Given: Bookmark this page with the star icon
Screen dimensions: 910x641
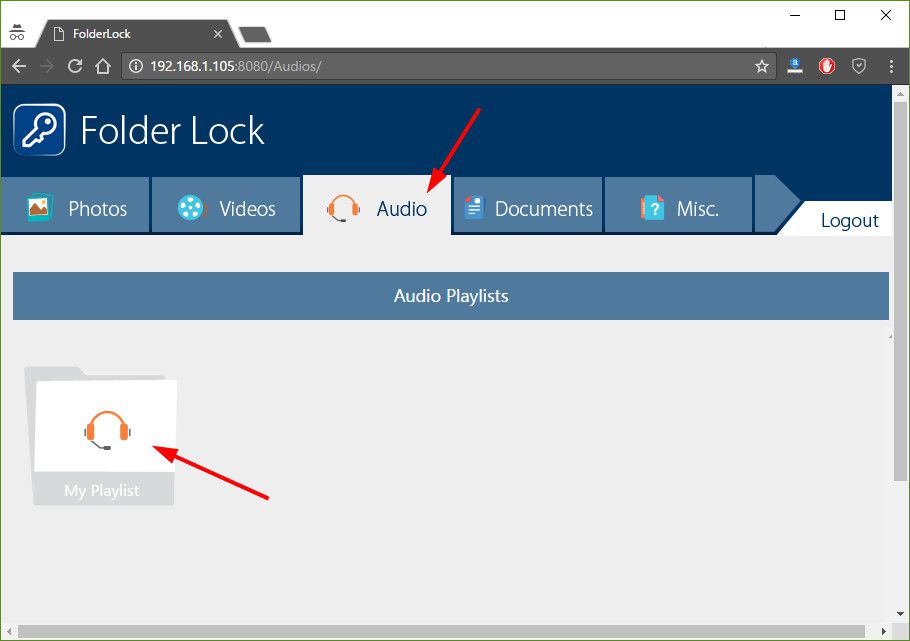Looking at the screenshot, I should [x=761, y=66].
